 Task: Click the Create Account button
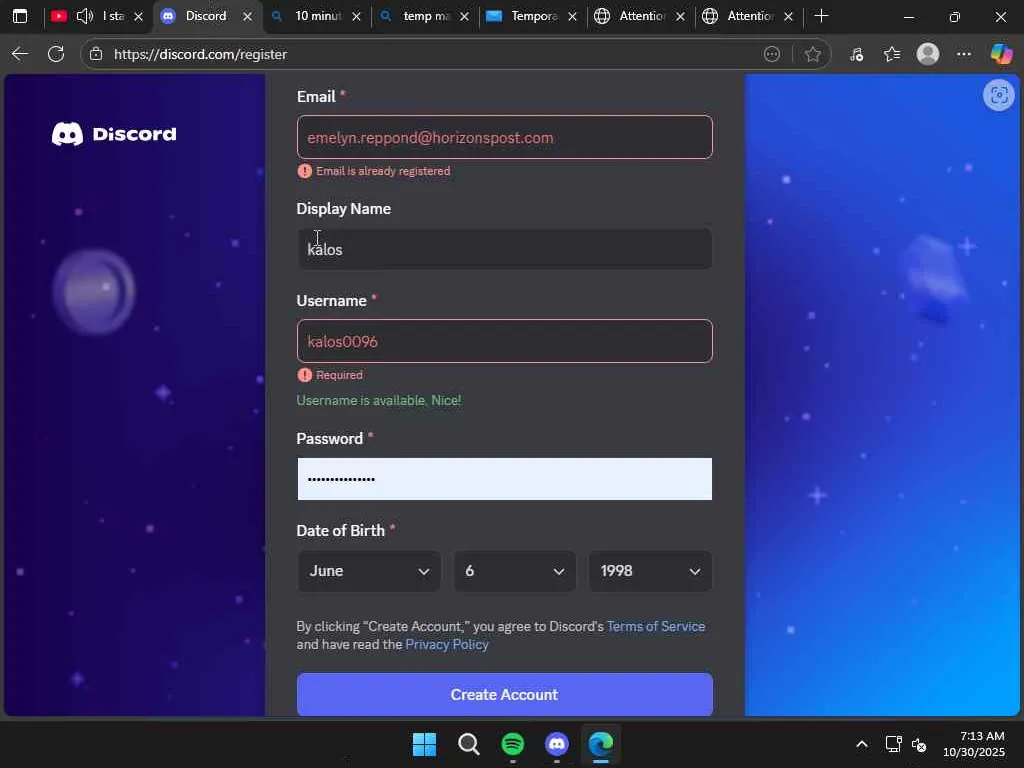(504, 694)
